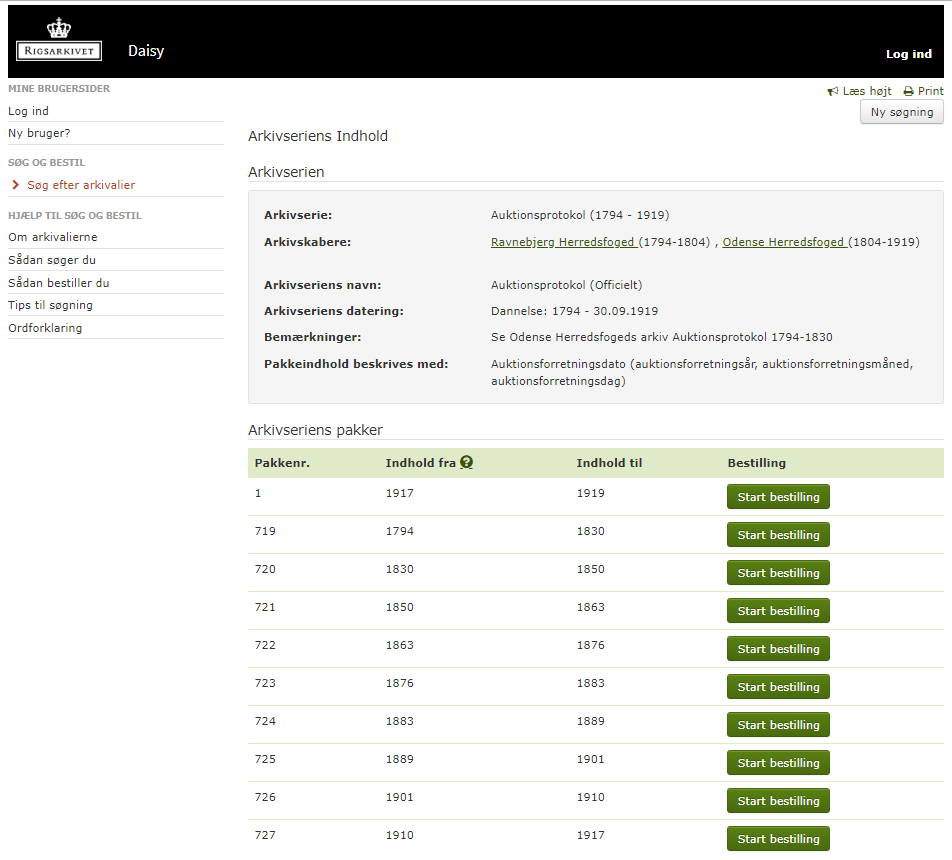Open the Ny bruger? sidebar link

(x=39, y=133)
